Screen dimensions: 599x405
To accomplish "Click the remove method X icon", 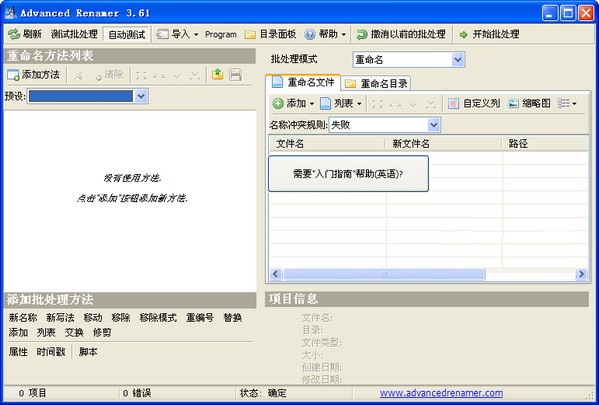I will pyautogui.click(x=79, y=75).
